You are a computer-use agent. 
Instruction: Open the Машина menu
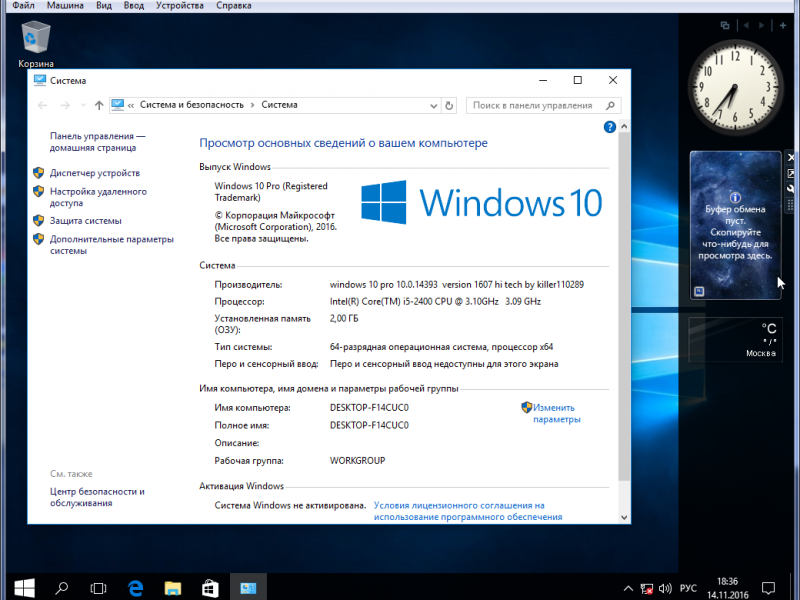click(65, 6)
